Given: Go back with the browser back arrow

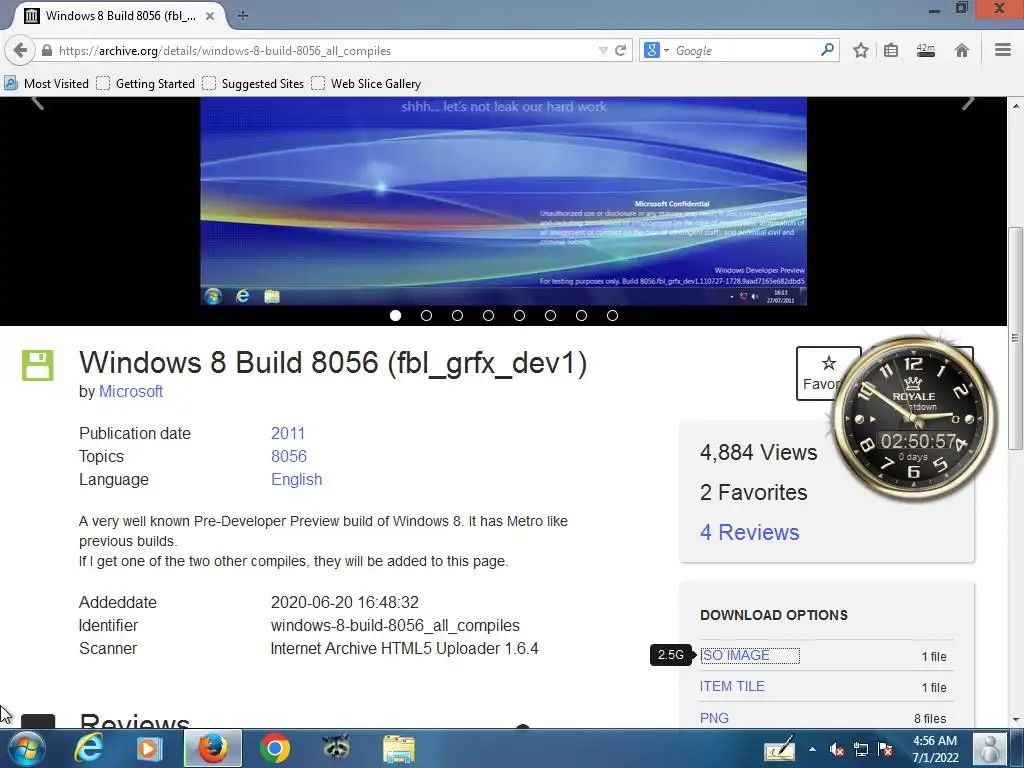Looking at the screenshot, I should (20, 50).
